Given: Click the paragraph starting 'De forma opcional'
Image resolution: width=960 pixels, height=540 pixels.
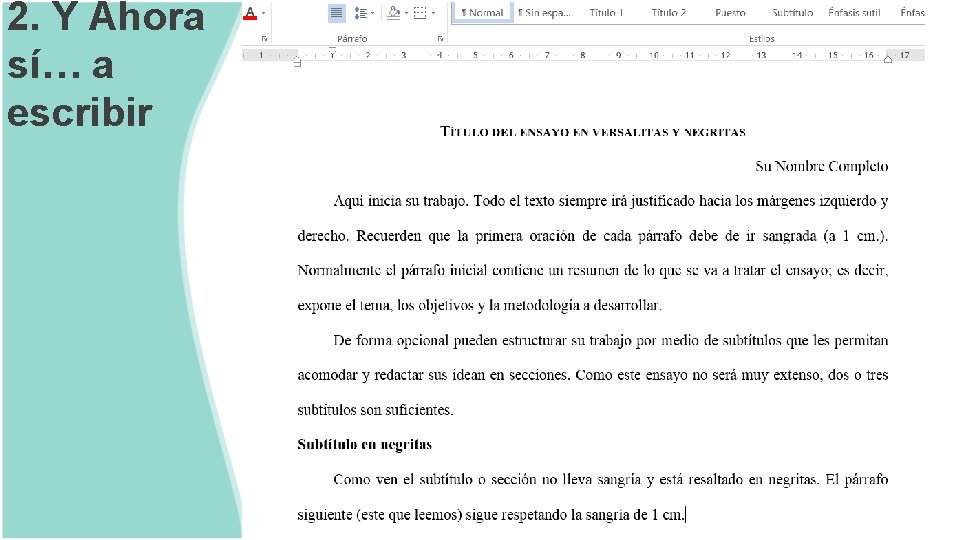Looking at the screenshot, I should tap(593, 375).
